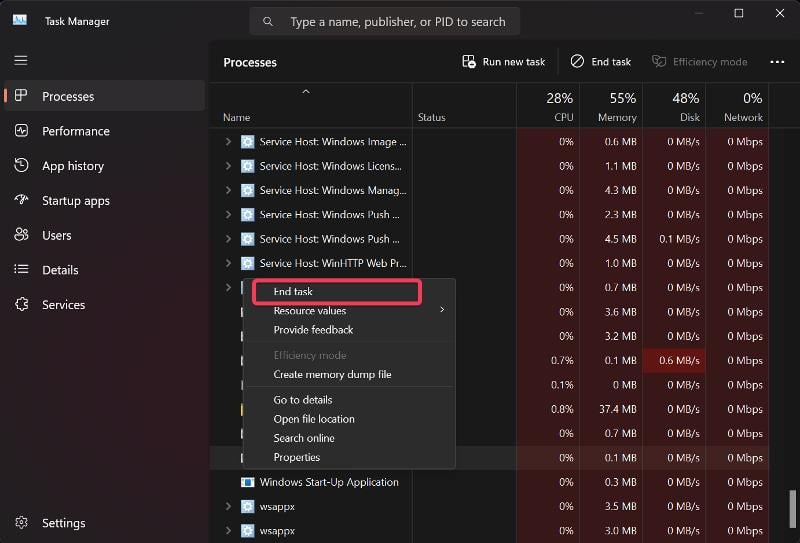Open the three-dot more options menu
Image resolution: width=800 pixels, height=543 pixels.
tap(777, 62)
